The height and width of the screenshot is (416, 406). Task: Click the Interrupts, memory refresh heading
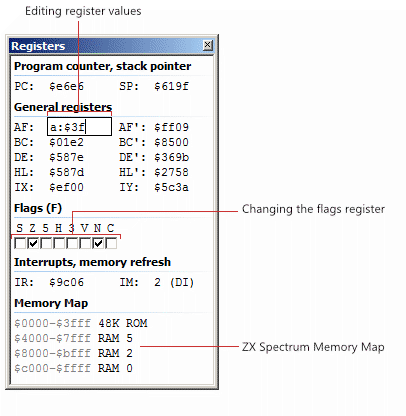tap(92, 262)
